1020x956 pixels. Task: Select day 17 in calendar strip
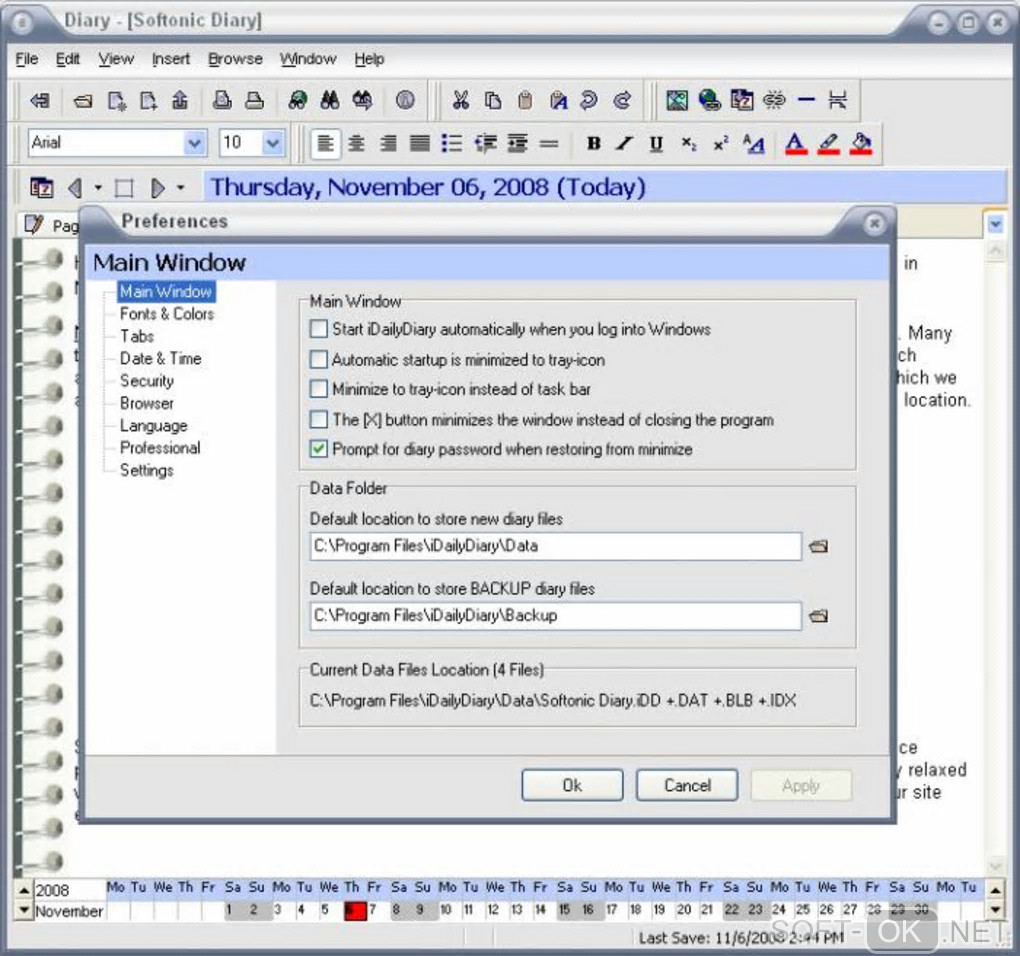click(611, 910)
